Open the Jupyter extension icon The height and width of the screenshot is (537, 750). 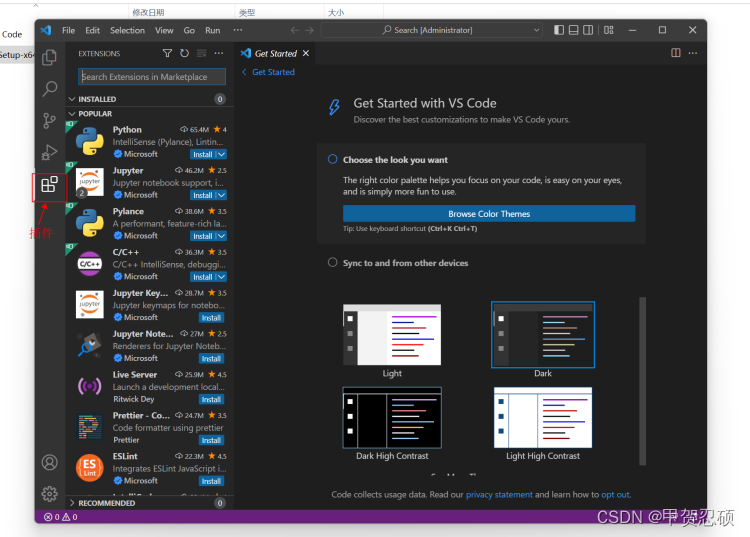[x=89, y=182]
